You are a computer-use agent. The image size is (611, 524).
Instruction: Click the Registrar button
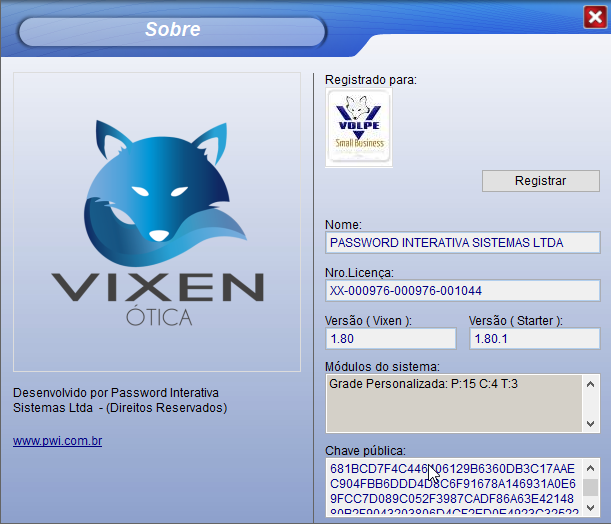540,181
